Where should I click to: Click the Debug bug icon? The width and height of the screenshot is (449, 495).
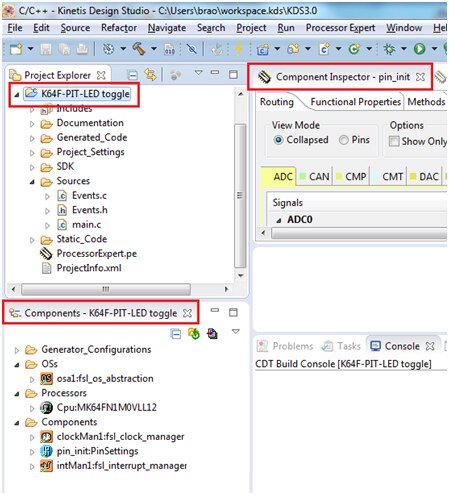click(389, 49)
